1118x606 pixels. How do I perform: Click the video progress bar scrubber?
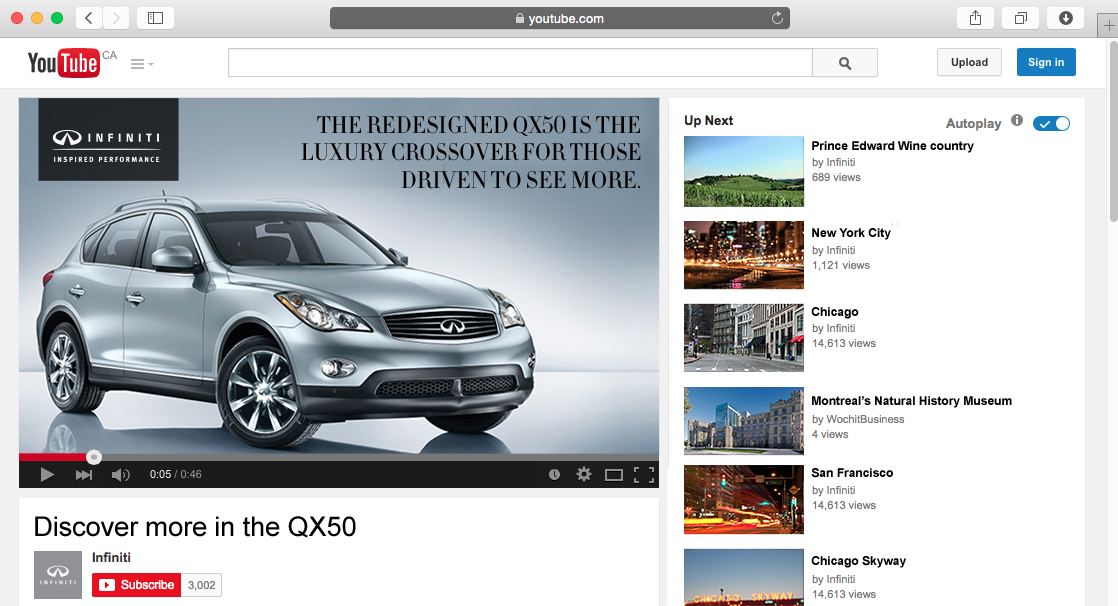(93, 457)
